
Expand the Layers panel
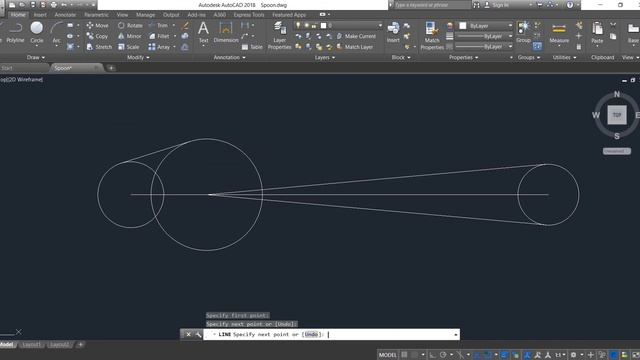(x=324, y=58)
